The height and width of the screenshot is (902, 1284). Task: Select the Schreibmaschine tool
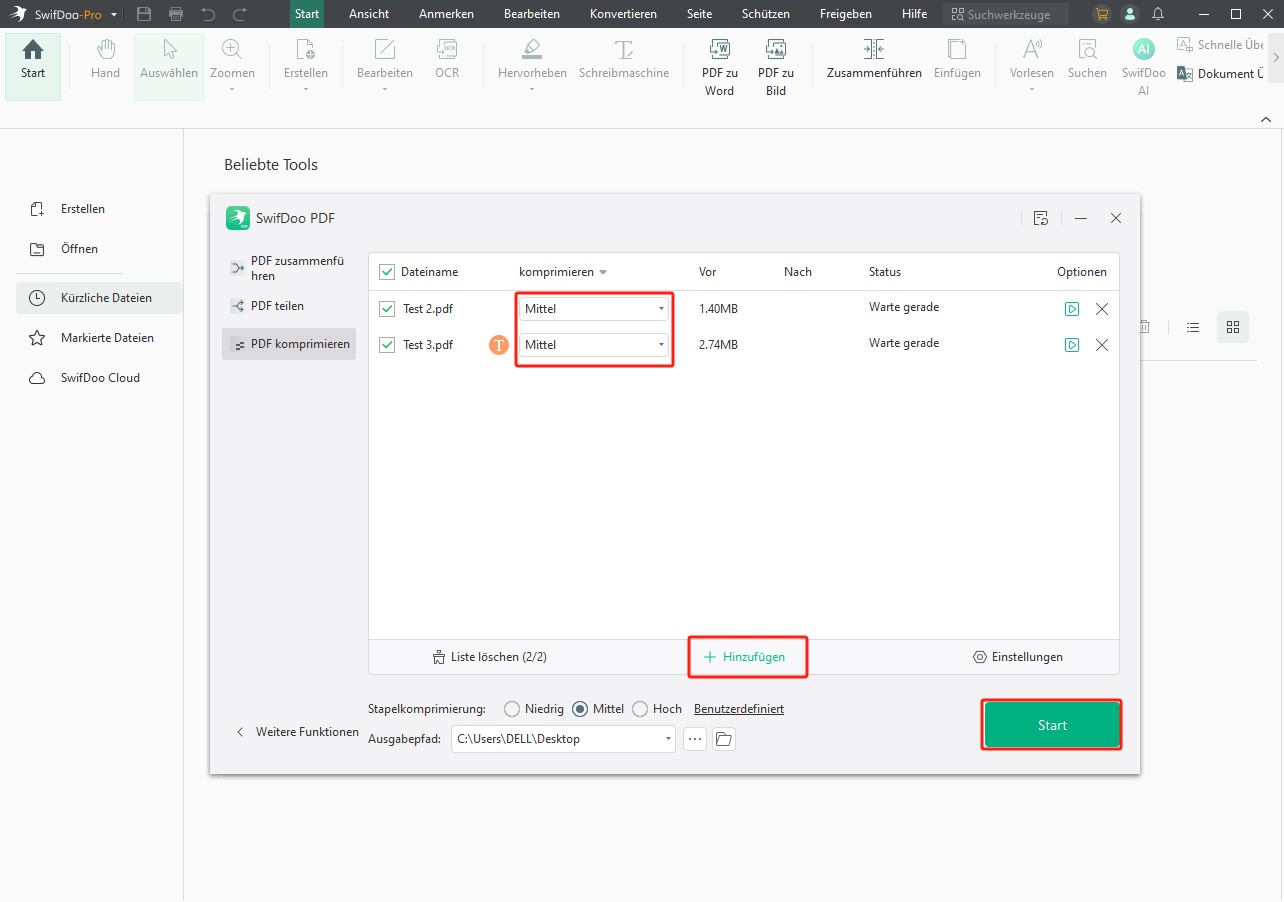pyautogui.click(x=624, y=60)
